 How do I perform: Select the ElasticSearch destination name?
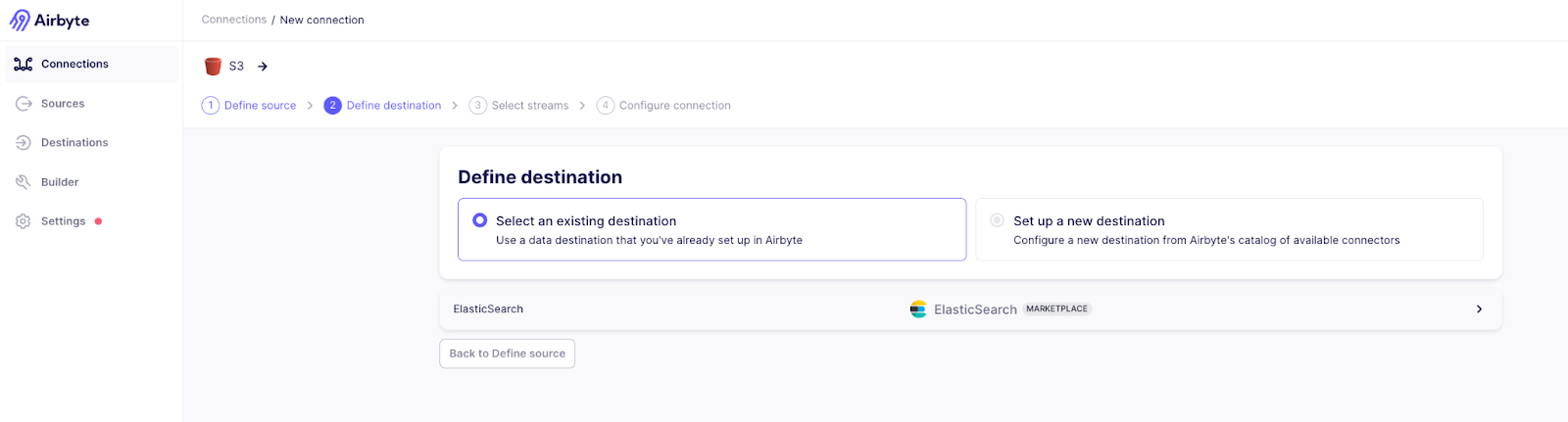click(x=488, y=309)
